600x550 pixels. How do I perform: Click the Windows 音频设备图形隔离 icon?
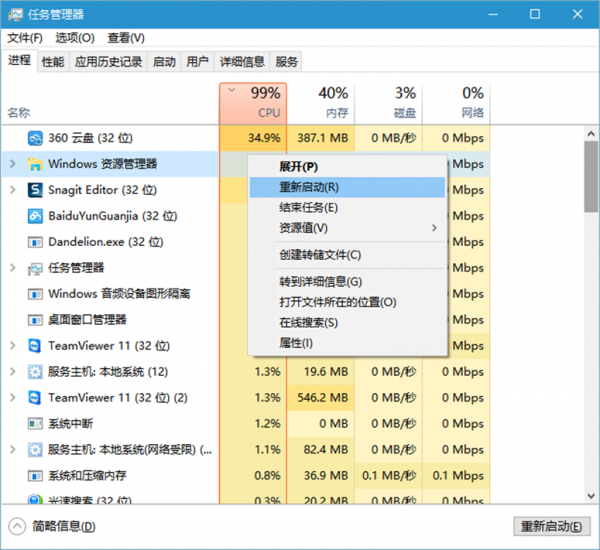tap(35, 294)
